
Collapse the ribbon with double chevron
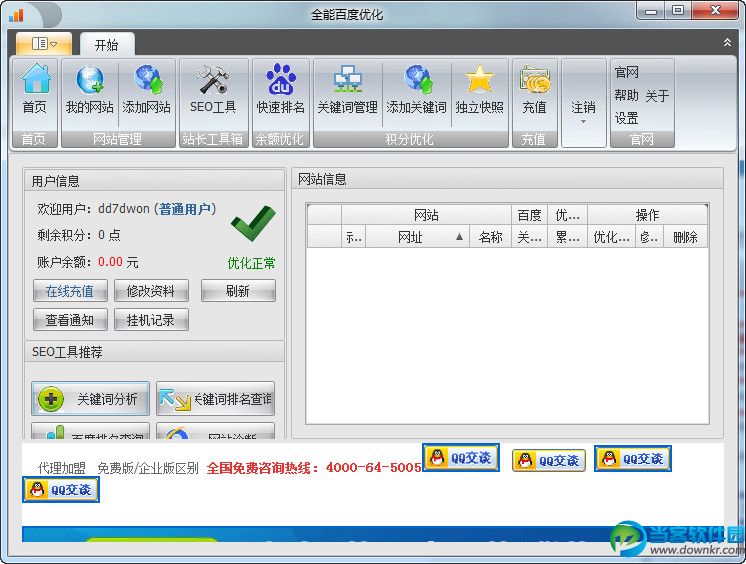pyautogui.click(x=727, y=42)
